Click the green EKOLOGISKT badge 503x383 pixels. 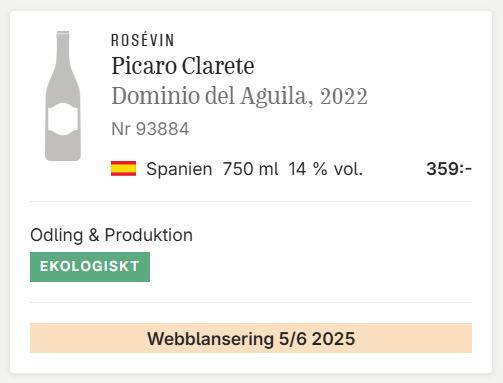coord(90,267)
